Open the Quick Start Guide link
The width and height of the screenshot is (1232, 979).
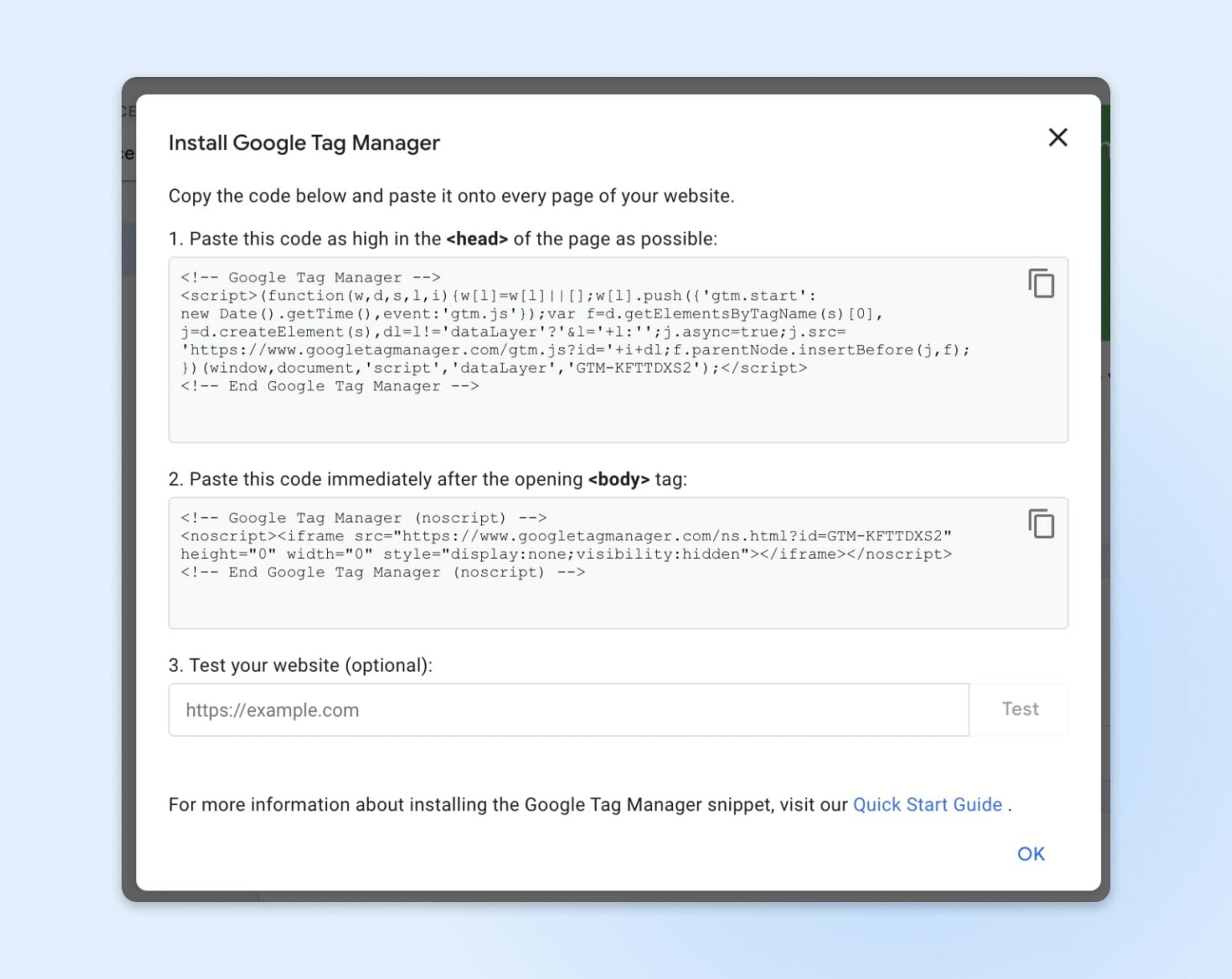pyautogui.click(x=927, y=805)
